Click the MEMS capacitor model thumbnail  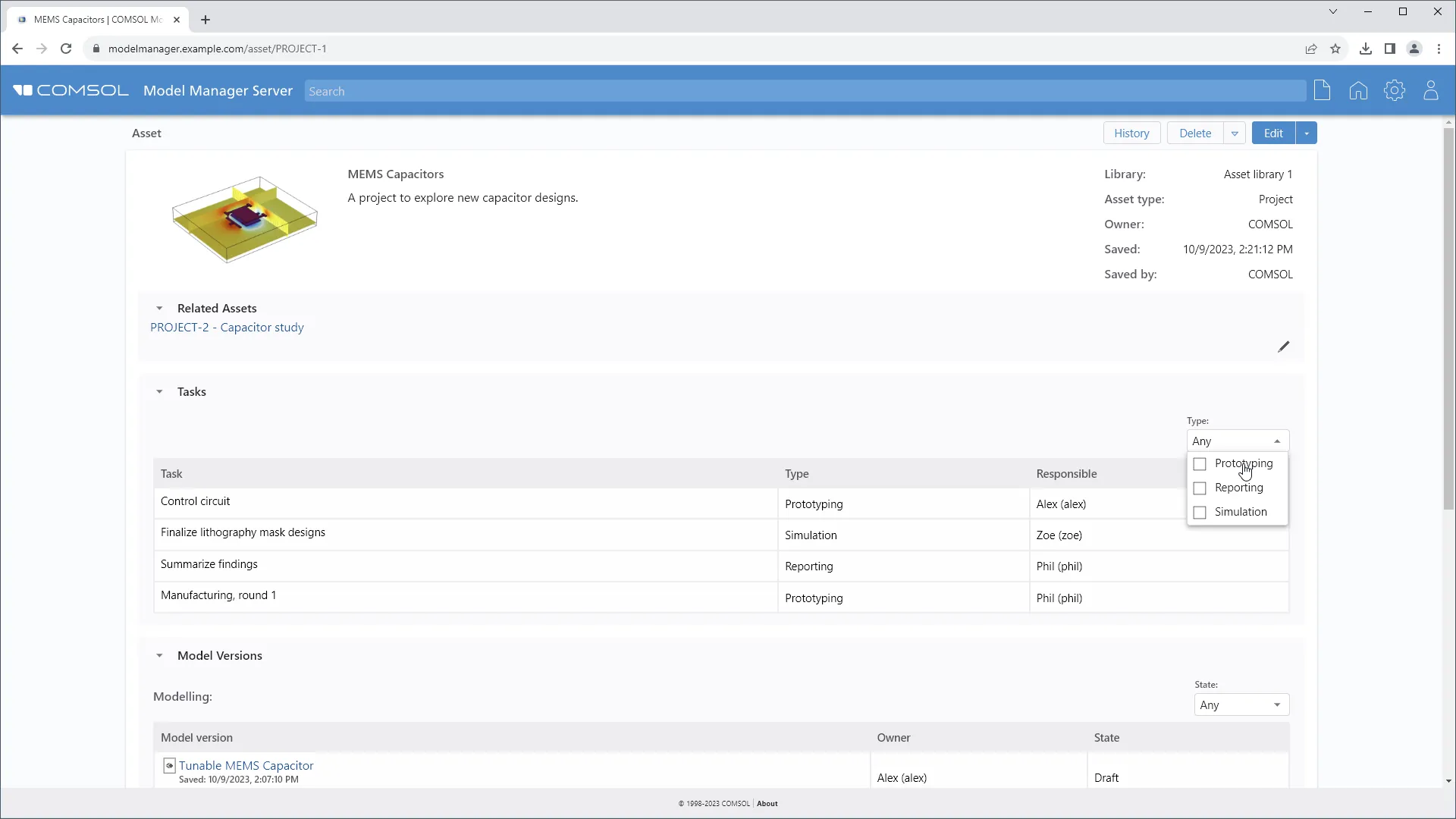[244, 219]
